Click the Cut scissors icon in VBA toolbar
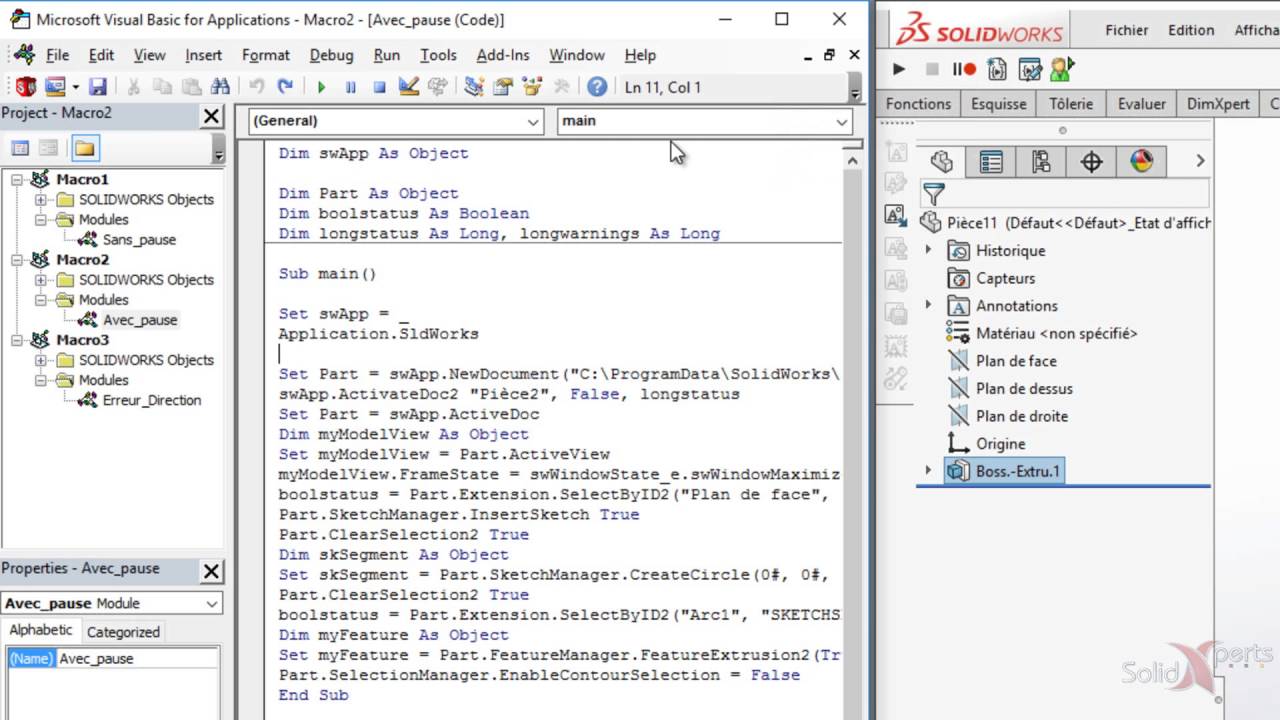The height and width of the screenshot is (720, 1280). click(133, 87)
